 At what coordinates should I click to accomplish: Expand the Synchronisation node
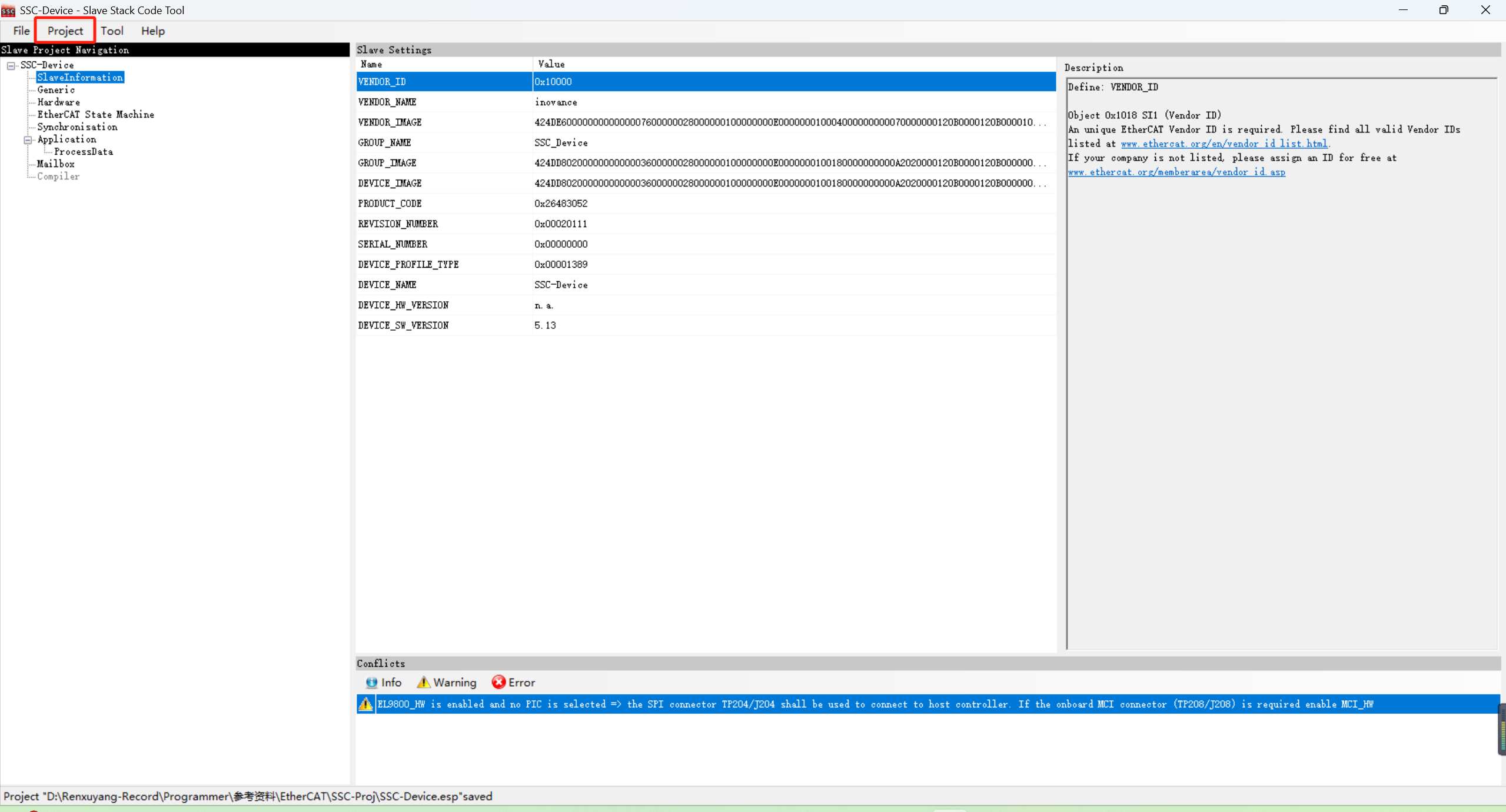coord(77,127)
